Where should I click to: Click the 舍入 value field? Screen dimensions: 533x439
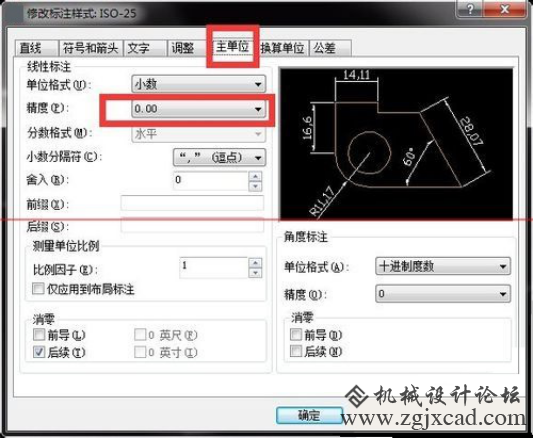[x=211, y=181]
